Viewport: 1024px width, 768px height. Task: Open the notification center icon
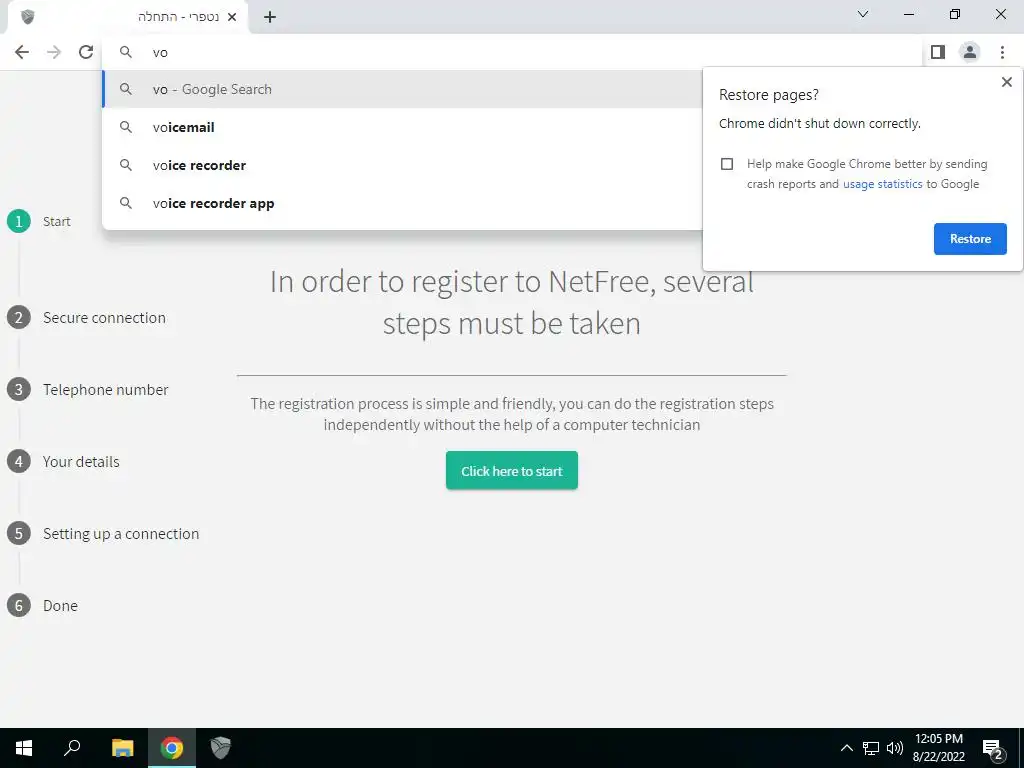[x=993, y=748]
